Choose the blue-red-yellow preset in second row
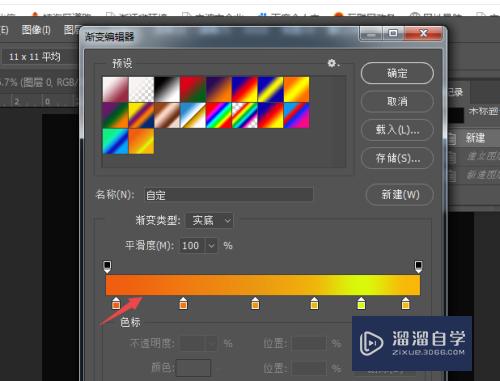Image resolution: width=500 pixels, height=381 pixels. 271,115
